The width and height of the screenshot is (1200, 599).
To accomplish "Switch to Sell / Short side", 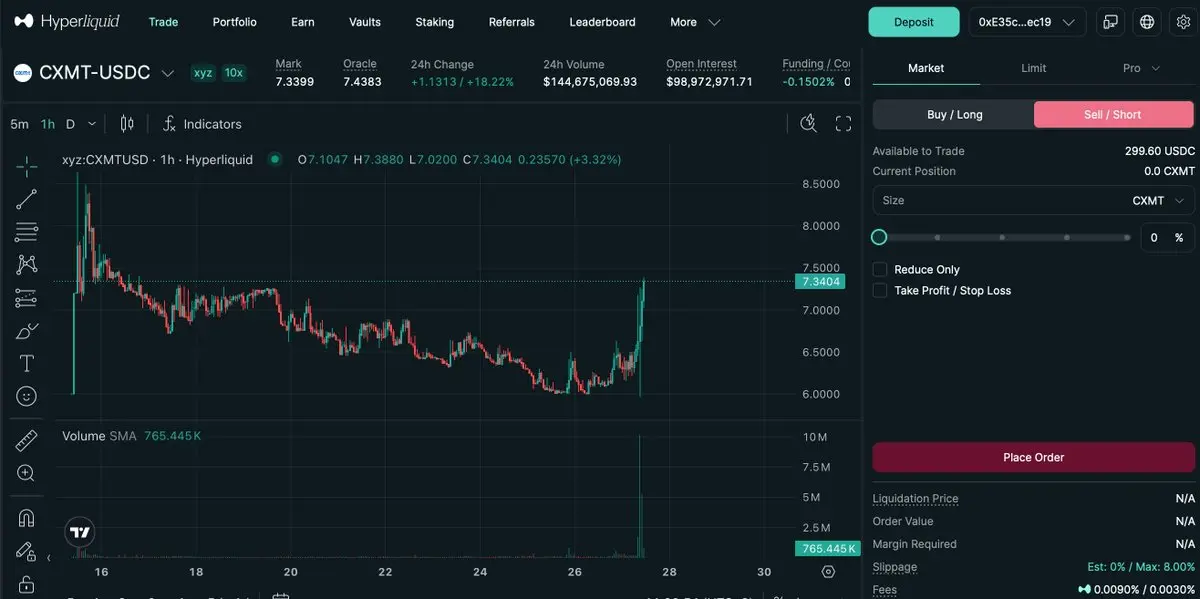I will [x=1113, y=114].
